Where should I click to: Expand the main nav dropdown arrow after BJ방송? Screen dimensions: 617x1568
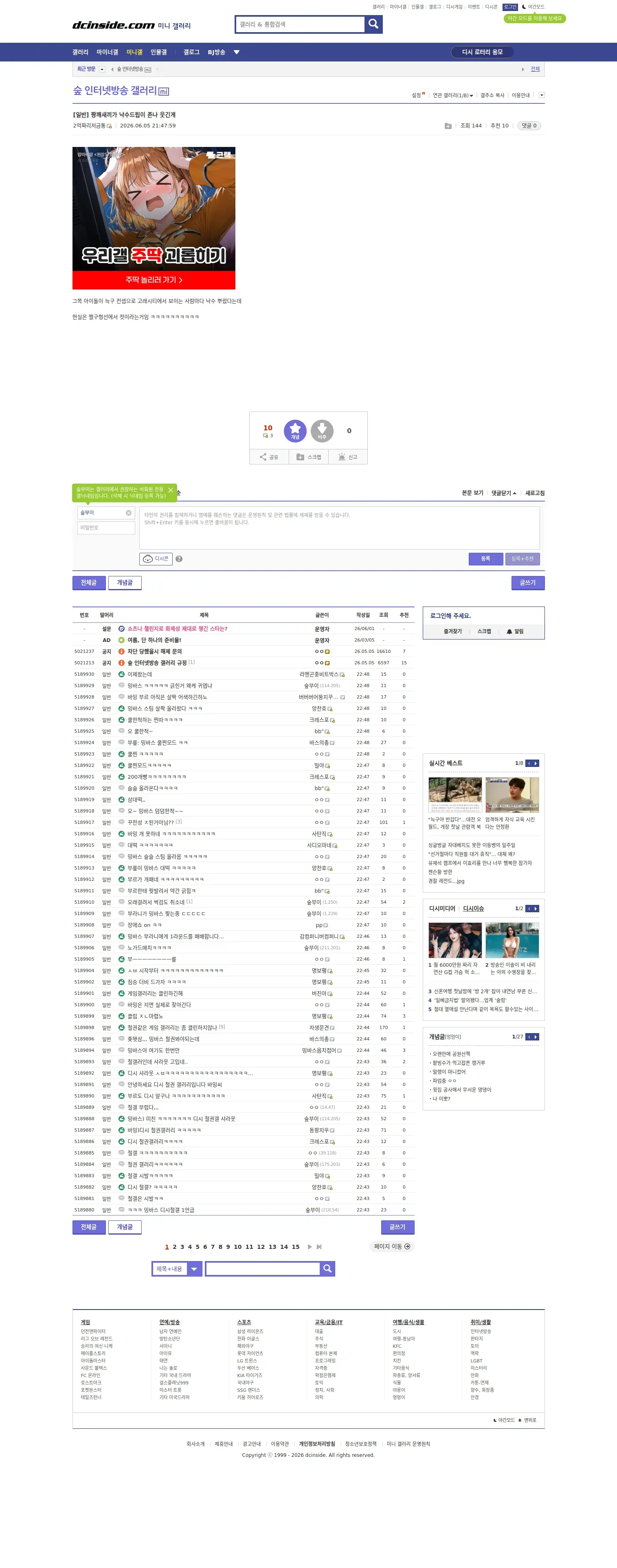[236, 53]
